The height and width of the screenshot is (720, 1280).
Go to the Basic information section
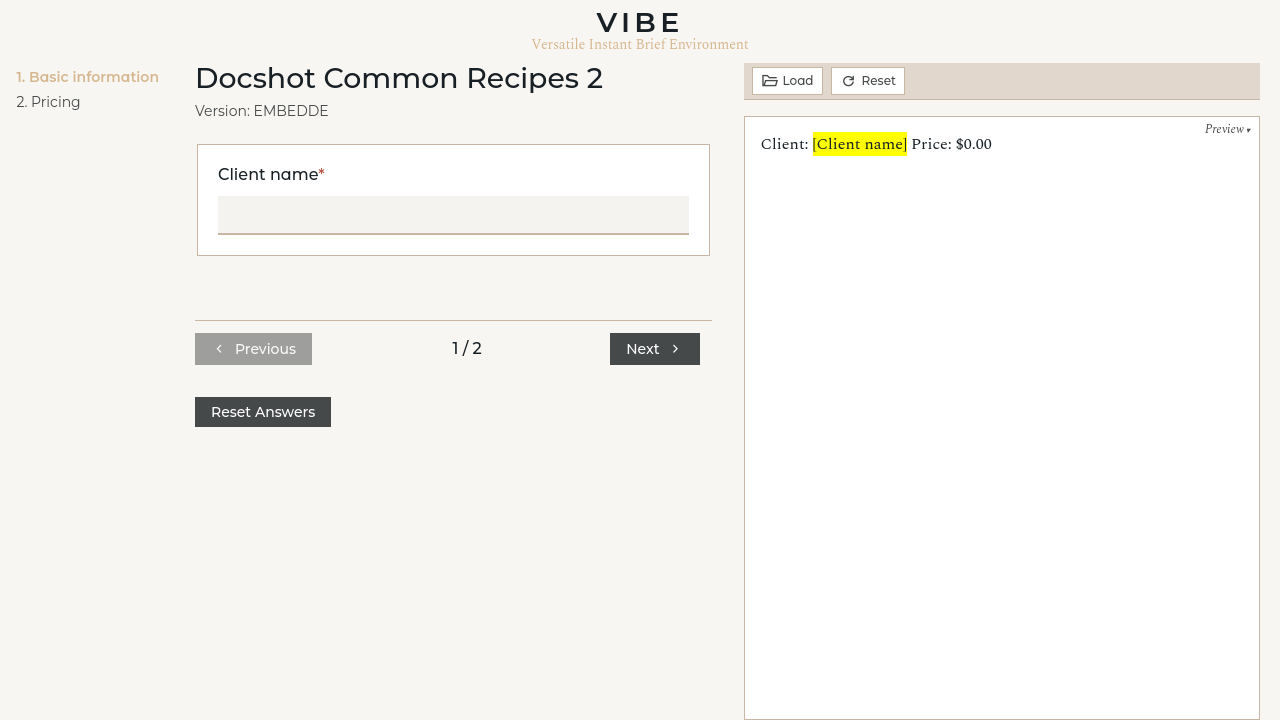click(x=87, y=77)
